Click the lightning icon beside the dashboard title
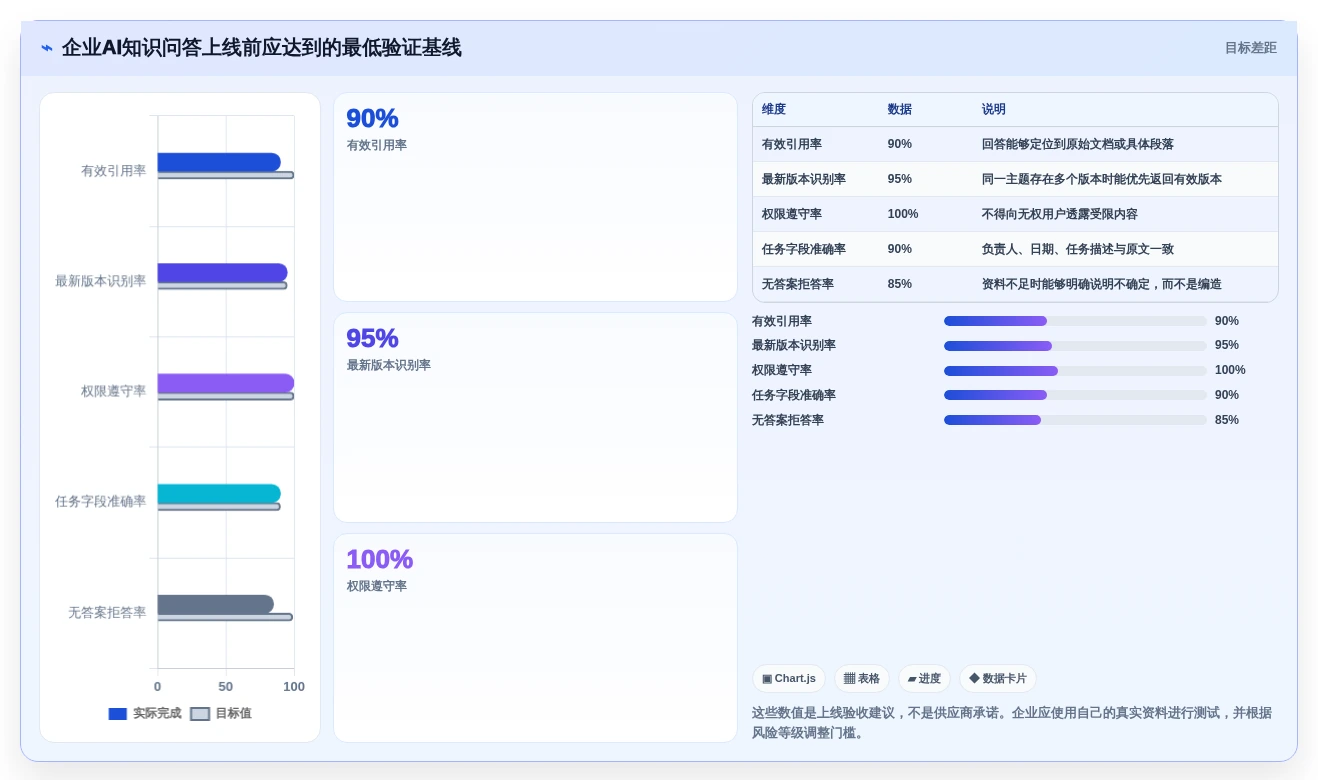Screen dimensions: 1318x780 [x=47, y=48]
